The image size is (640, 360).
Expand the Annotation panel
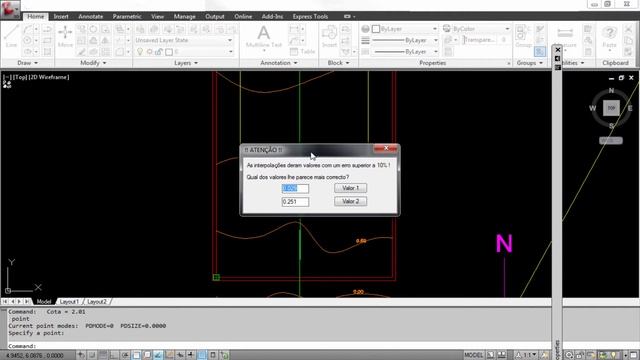(x=279, y=63)
